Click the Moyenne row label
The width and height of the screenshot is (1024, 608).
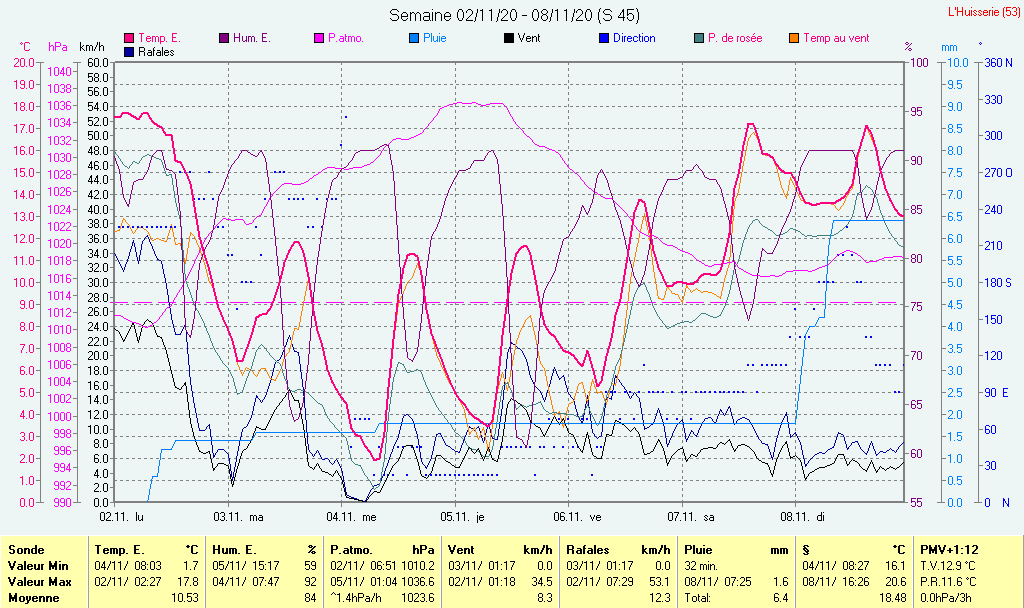click(x=34, y=598)
